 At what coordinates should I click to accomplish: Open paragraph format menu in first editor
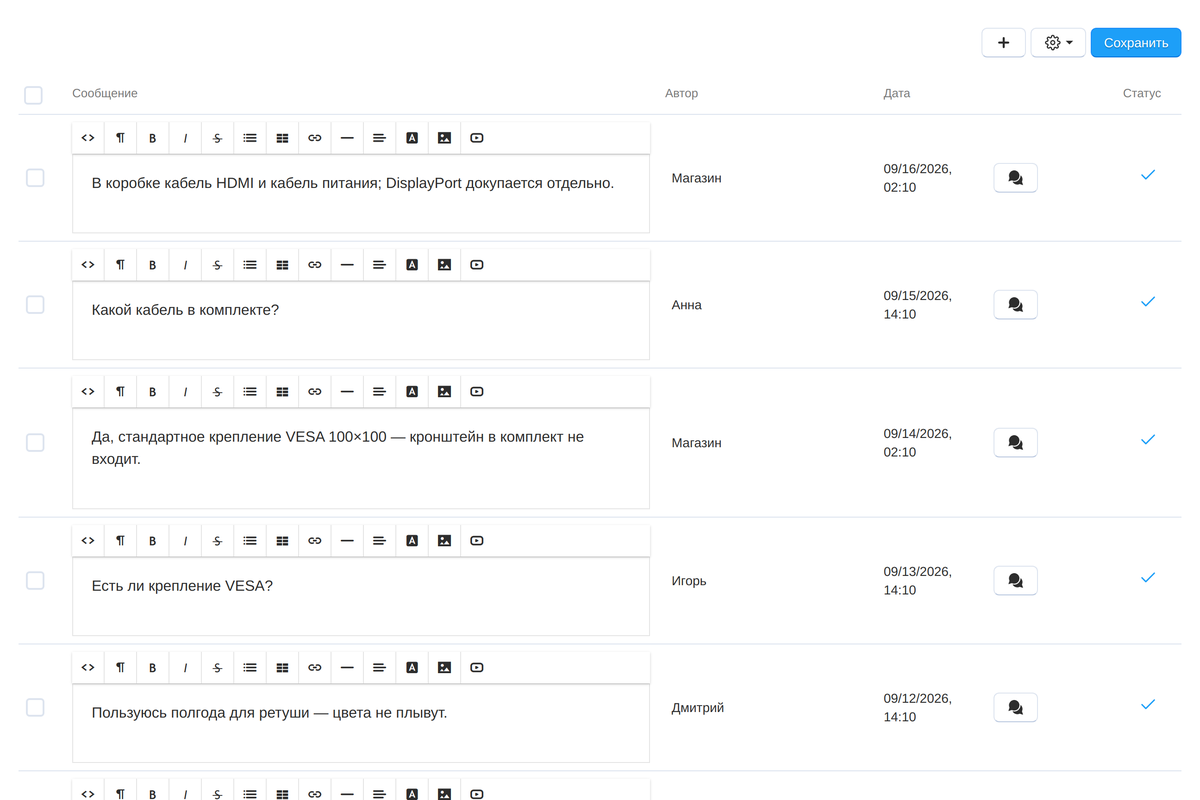click(x=120, y=138)
